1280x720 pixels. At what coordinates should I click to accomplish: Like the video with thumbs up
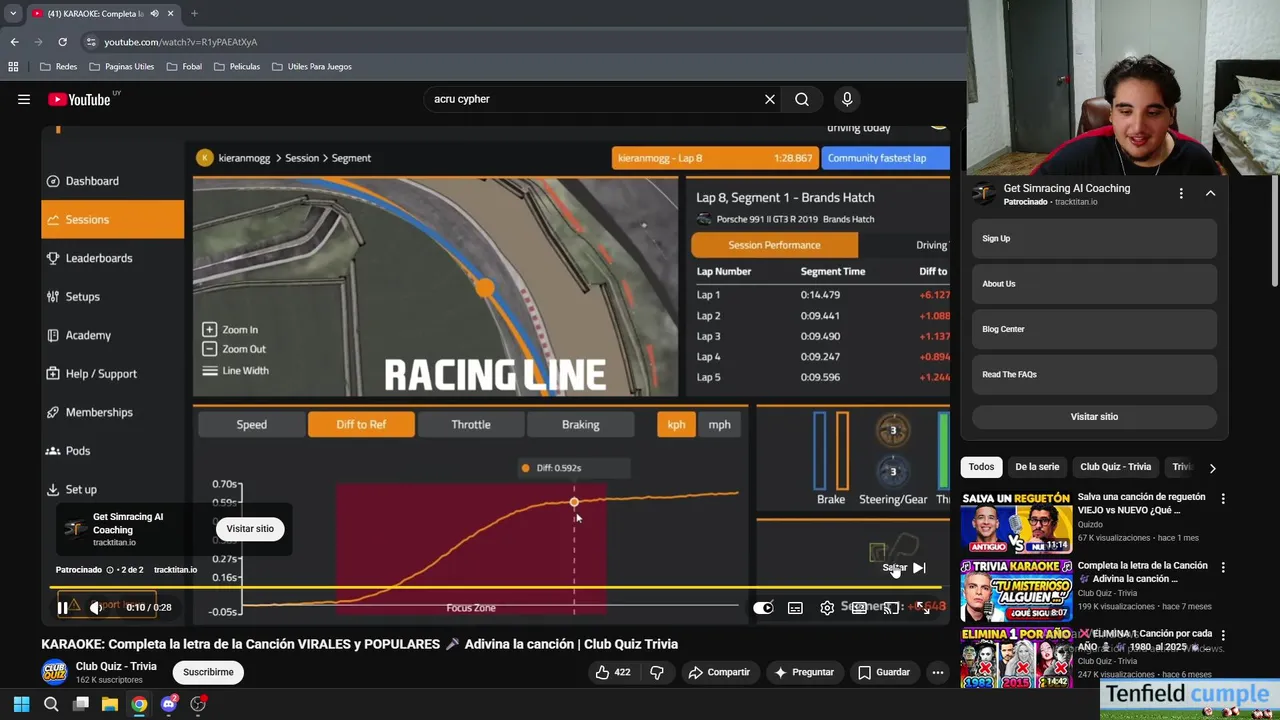click(x=613, y=672)
